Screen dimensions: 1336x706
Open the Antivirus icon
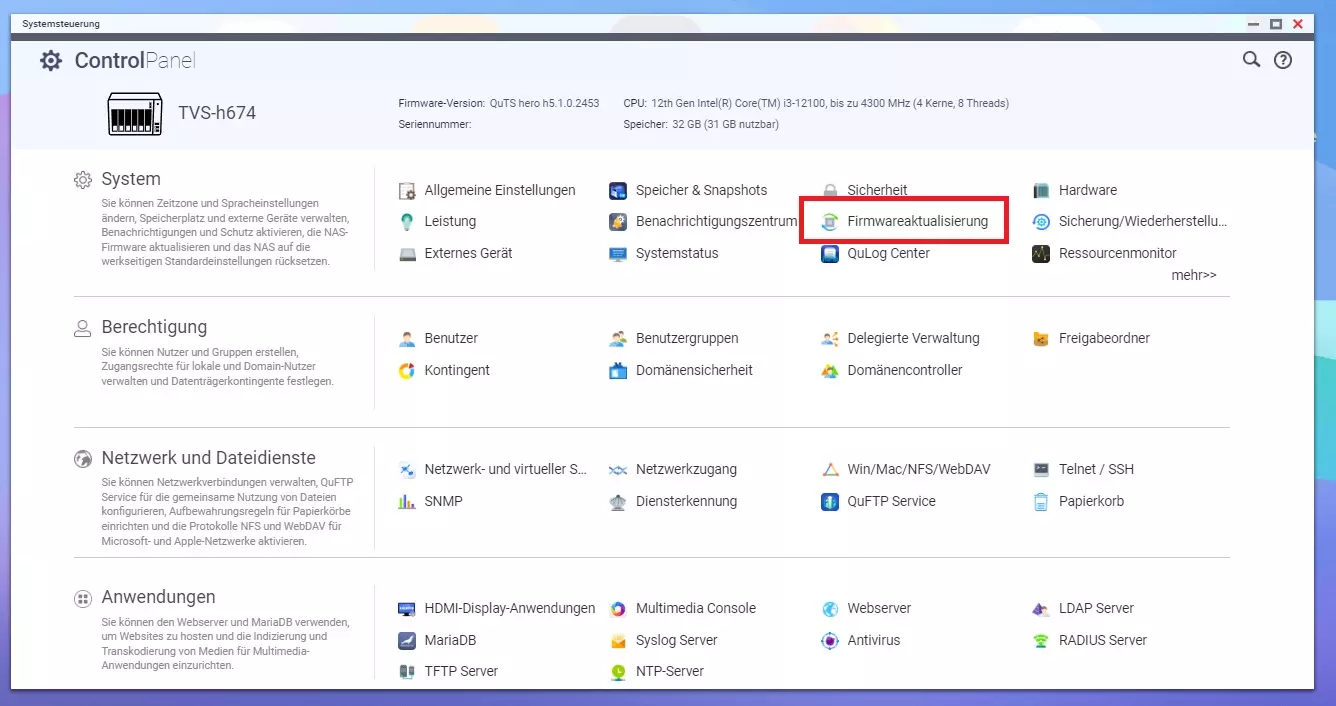pos(830,641)
